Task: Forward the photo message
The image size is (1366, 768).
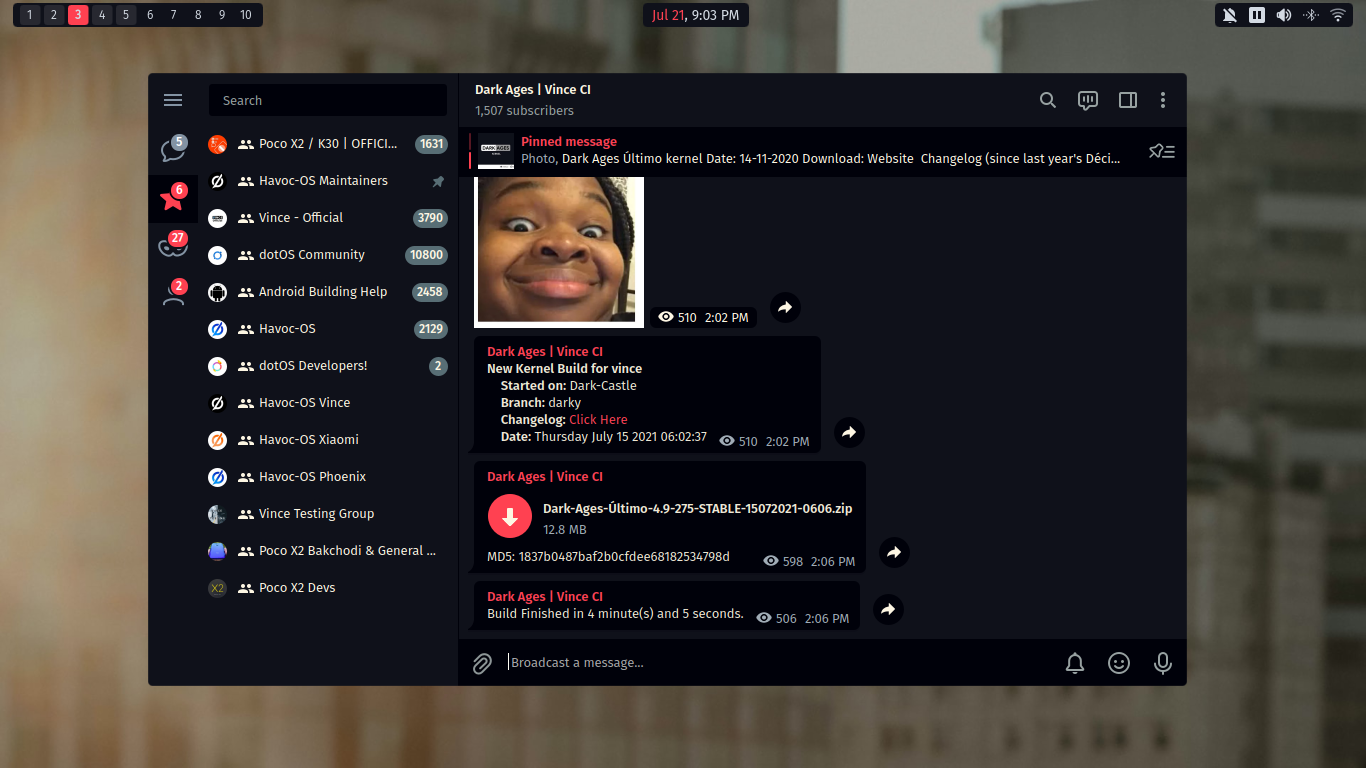Action: [x=785, y=307]
